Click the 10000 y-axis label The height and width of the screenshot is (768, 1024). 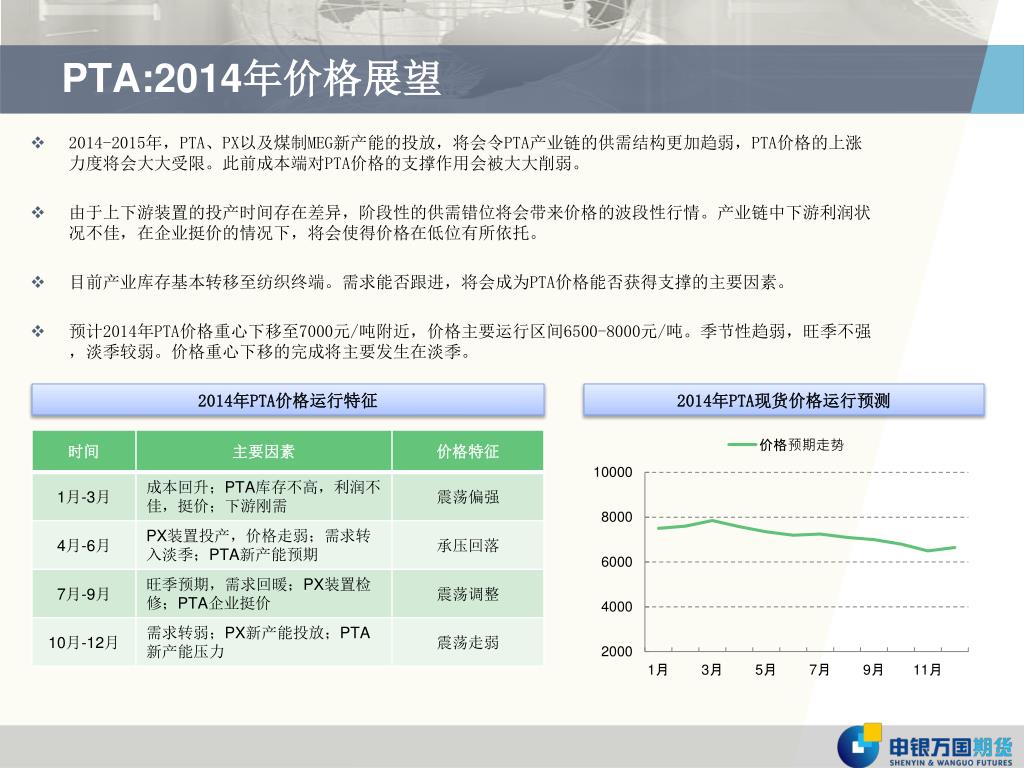point(613,472)
